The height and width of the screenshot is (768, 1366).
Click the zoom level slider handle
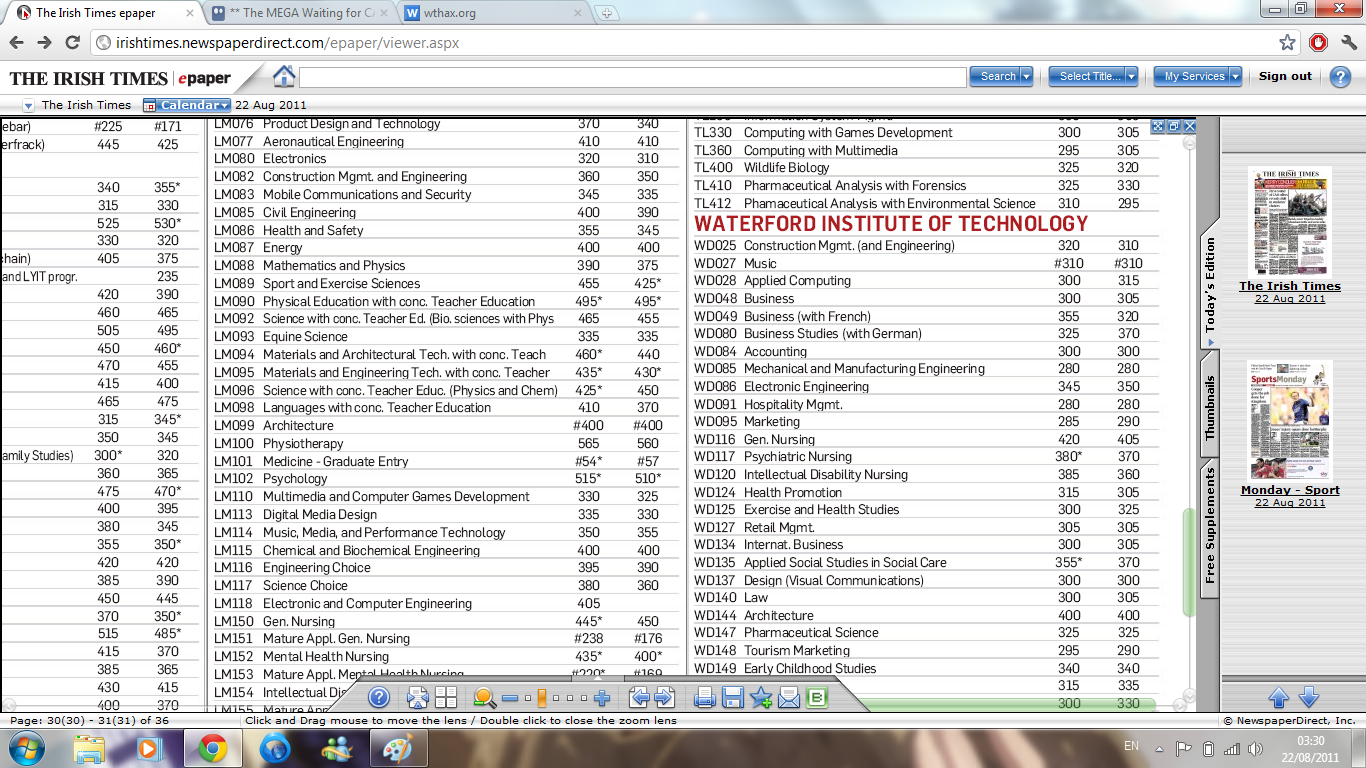pyautogui.click(x=541, y=698)
